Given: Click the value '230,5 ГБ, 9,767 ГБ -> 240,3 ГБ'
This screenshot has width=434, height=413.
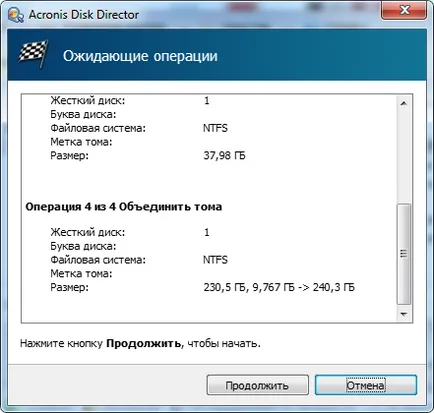Looking at the screenshot, I should [x=279, y=287].
